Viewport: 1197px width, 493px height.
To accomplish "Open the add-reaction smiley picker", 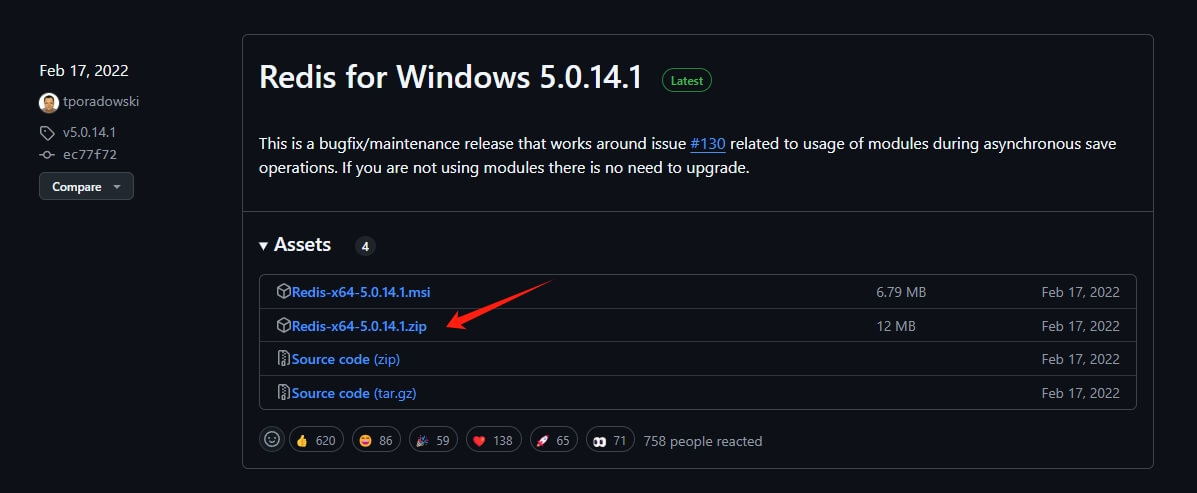I will tap(272, 440).
